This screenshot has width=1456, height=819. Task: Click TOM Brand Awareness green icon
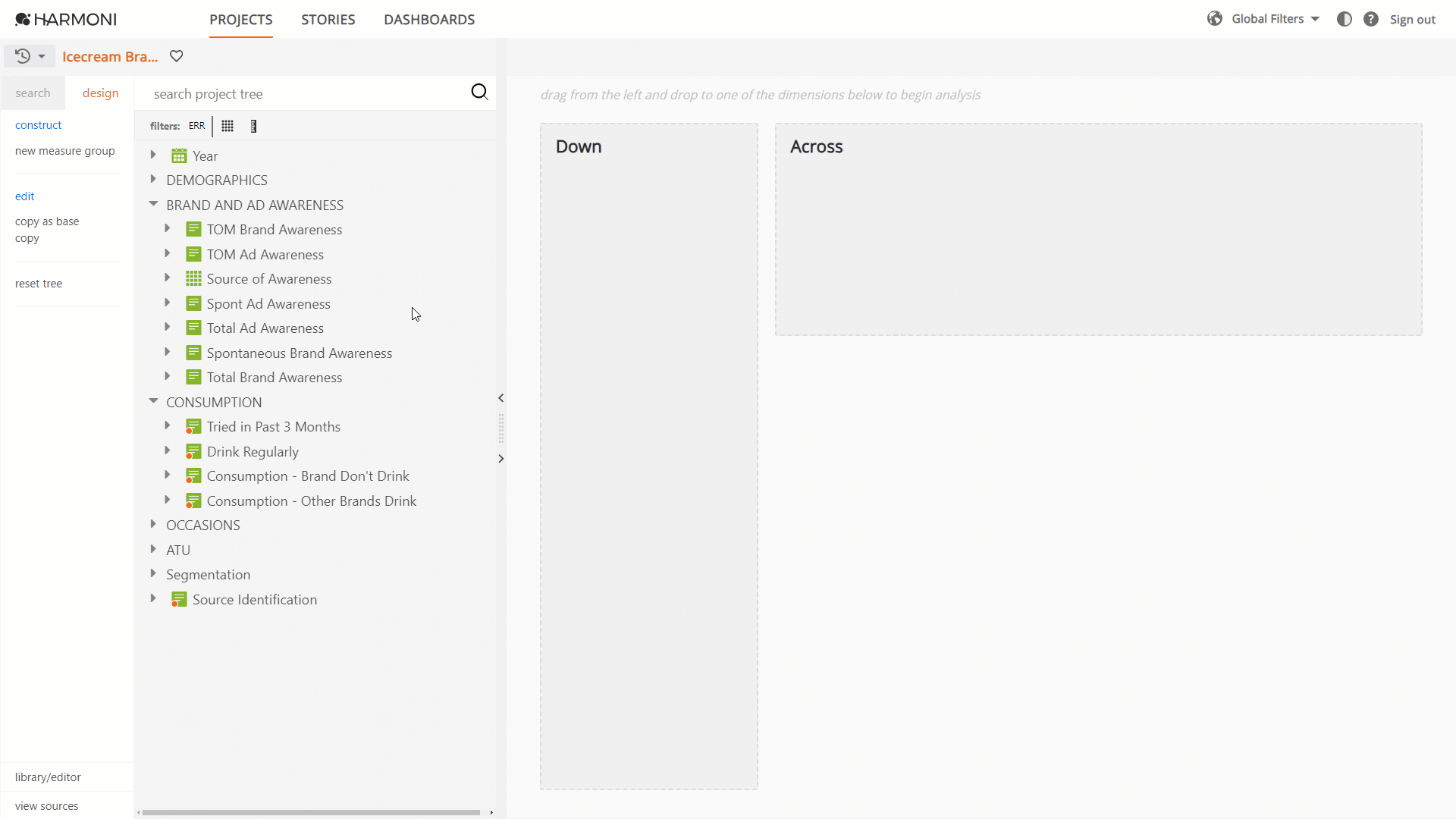point(193,230)
